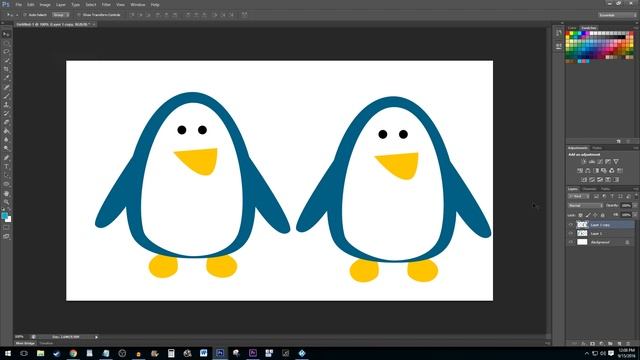Select the Paint Bucket tool
640x360 pixels.
(6, 131)
